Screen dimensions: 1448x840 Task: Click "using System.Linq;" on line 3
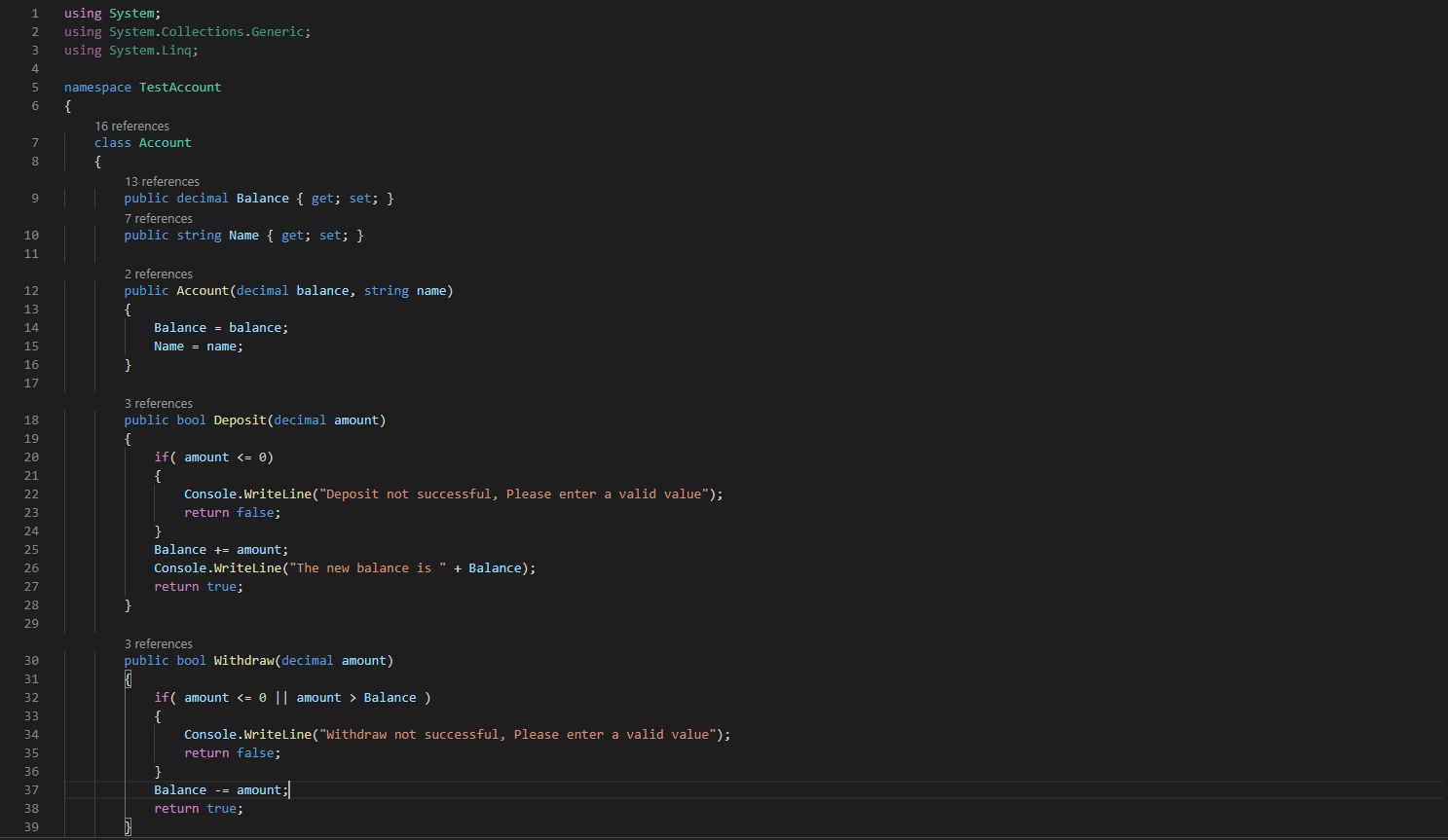pyautogui.click(x=130, y=50)
